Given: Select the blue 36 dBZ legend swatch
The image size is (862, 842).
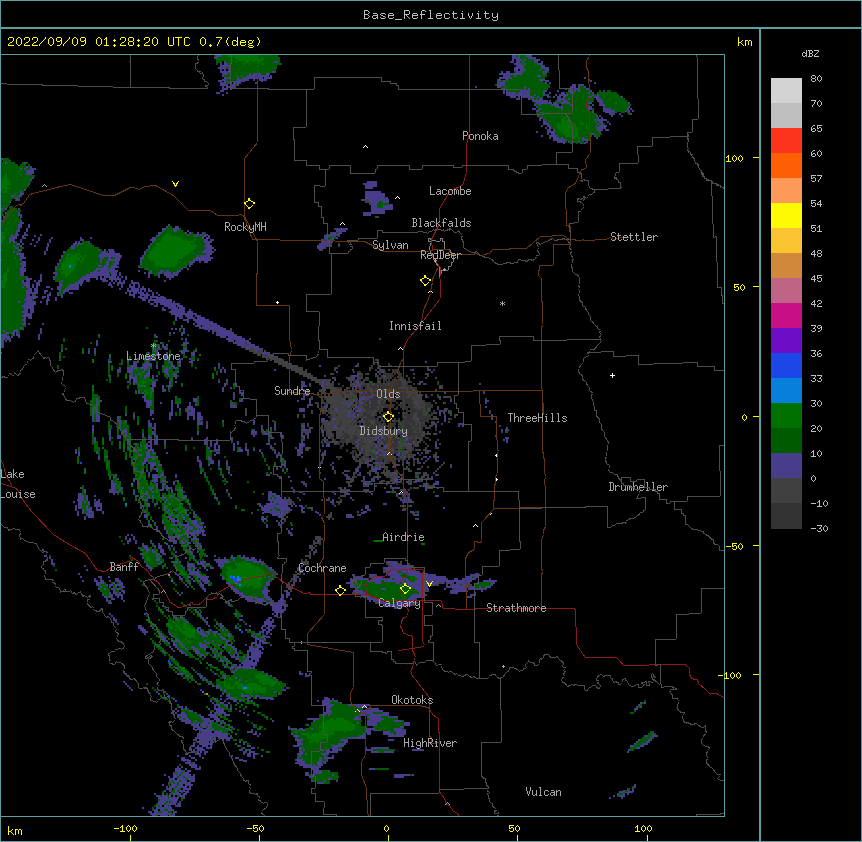Looking at the screenshot, I should coord(786,365).
